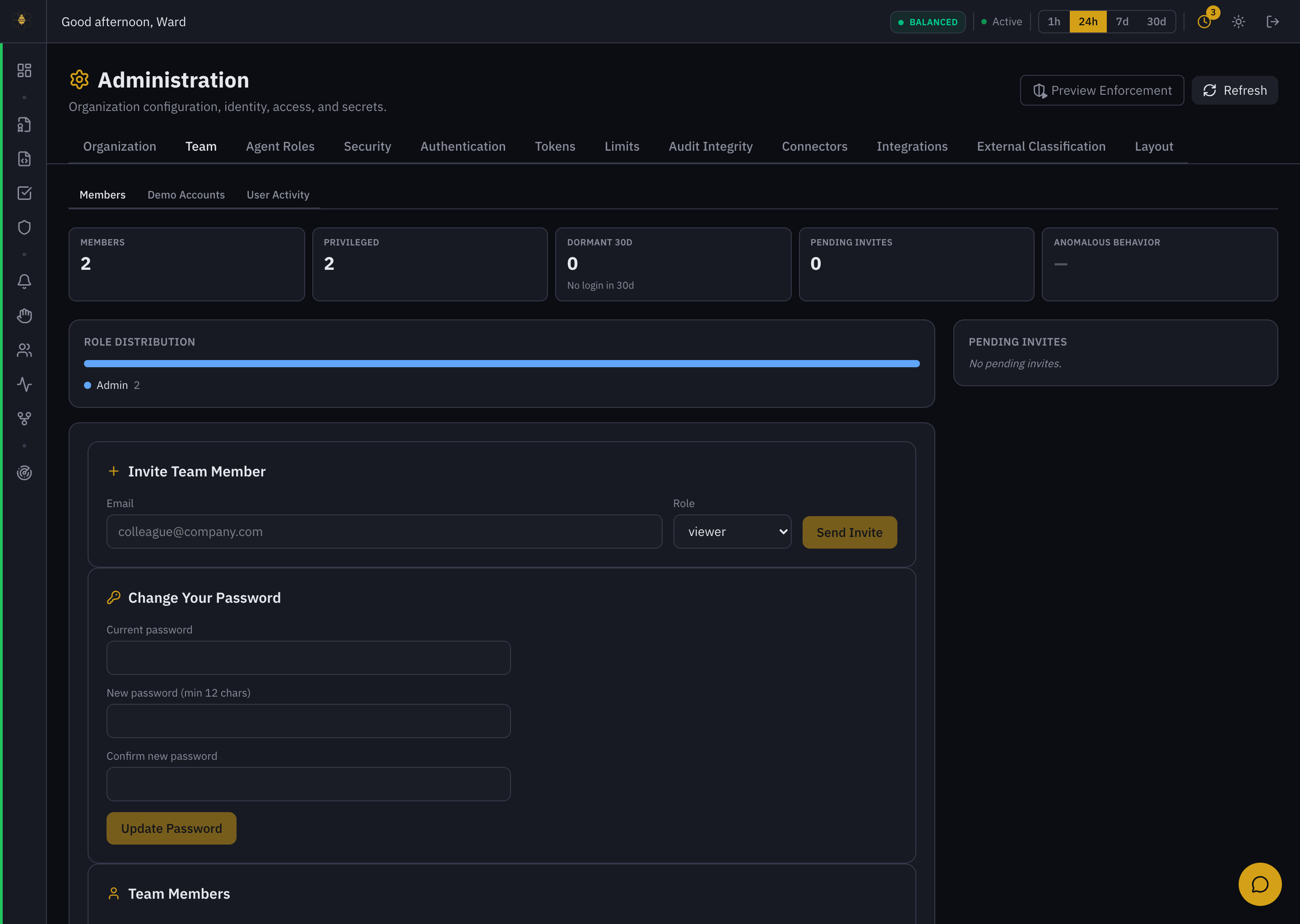Go to the Security tab
Viewport: 1300px width, 924px height.
tap(367, 146)
